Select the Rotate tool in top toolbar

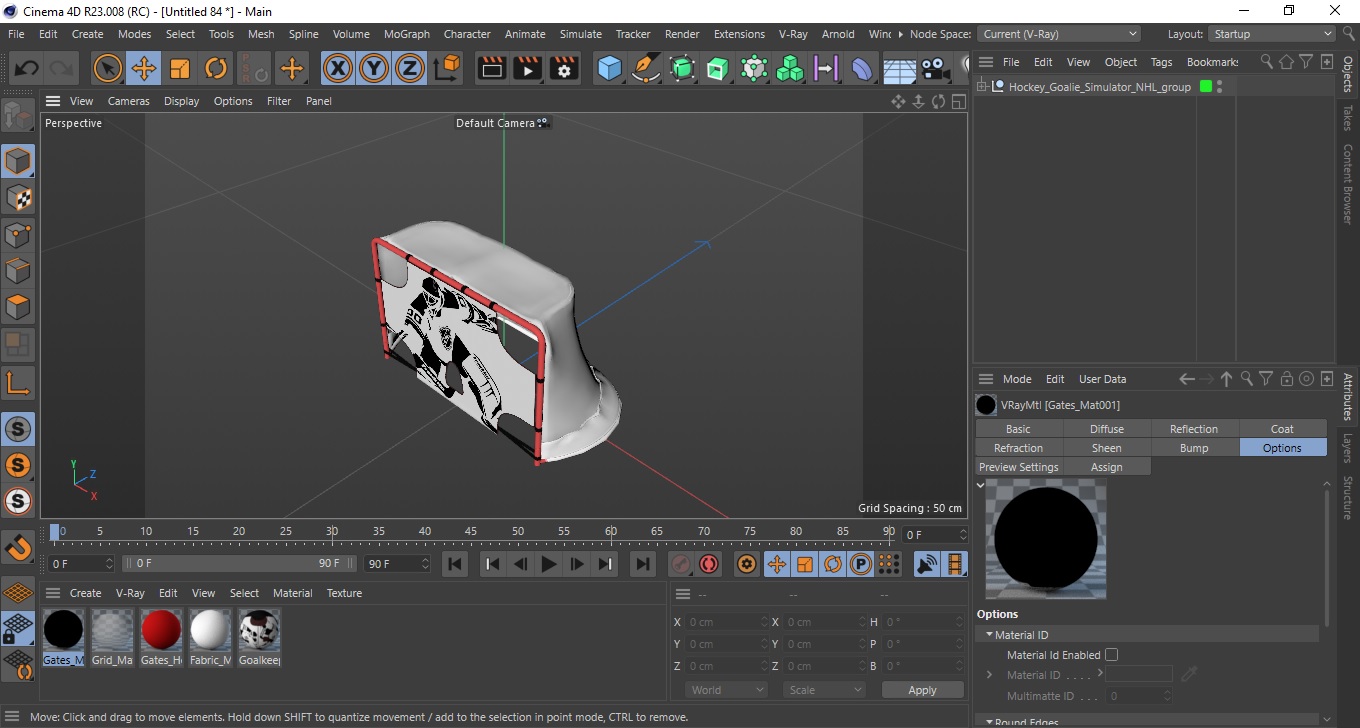216,69
